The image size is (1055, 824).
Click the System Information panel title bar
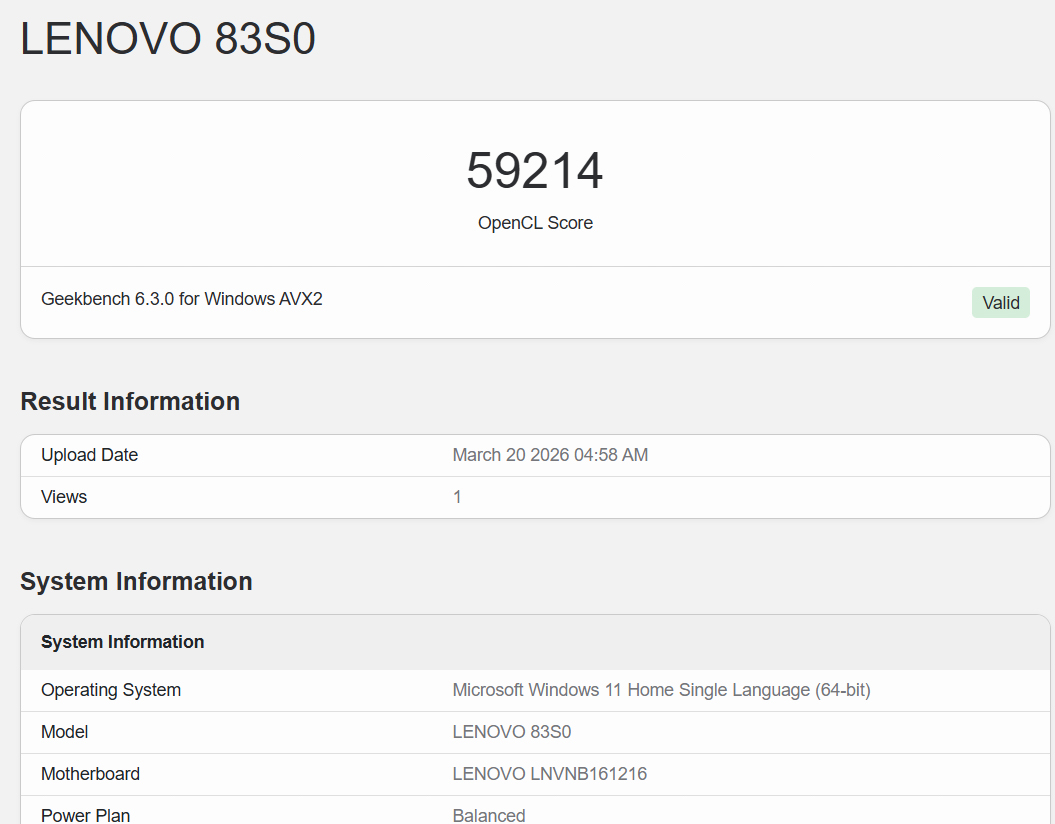[122, 642]
